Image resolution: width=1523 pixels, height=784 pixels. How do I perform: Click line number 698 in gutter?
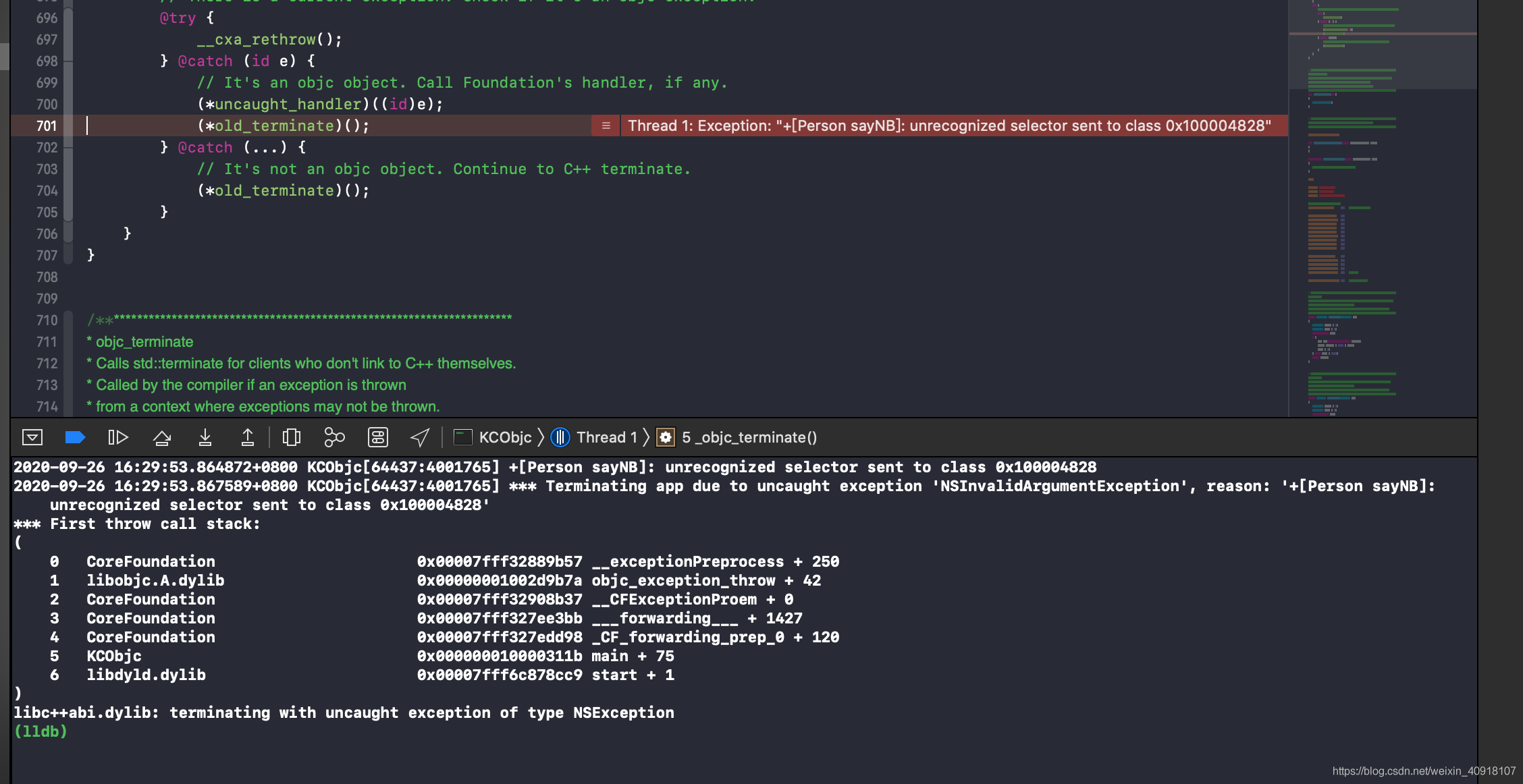47,61
